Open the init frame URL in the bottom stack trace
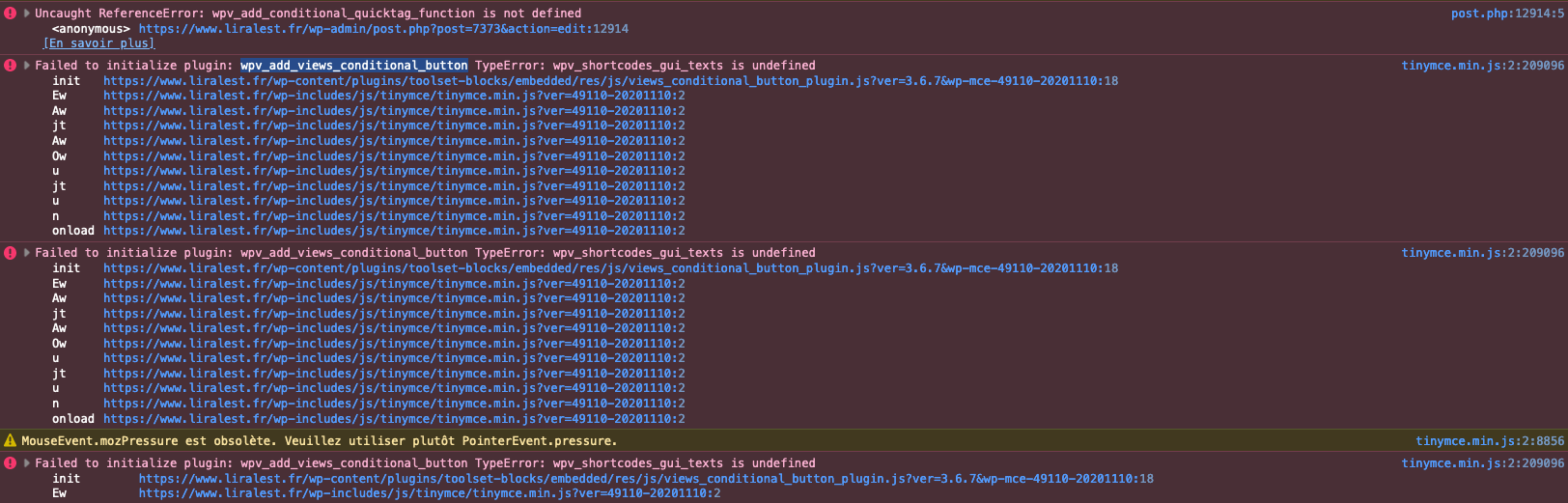1568x503 pixels. pos(646,479)
